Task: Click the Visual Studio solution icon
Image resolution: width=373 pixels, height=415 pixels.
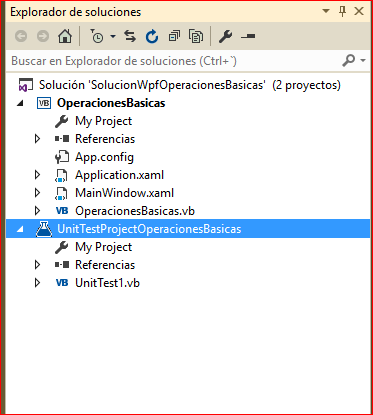Action: pyautogui.click(x=26, y=85)
